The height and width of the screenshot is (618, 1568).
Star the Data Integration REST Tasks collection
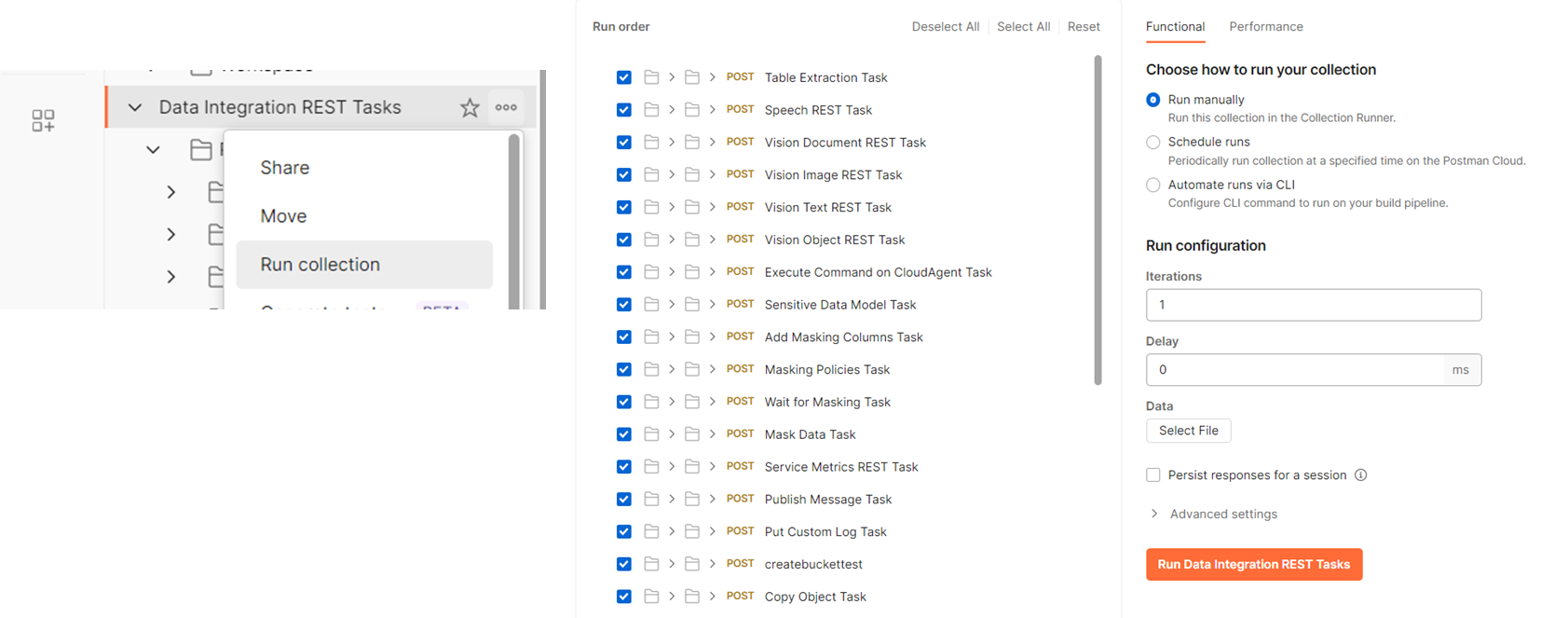[x=470, y=108]
